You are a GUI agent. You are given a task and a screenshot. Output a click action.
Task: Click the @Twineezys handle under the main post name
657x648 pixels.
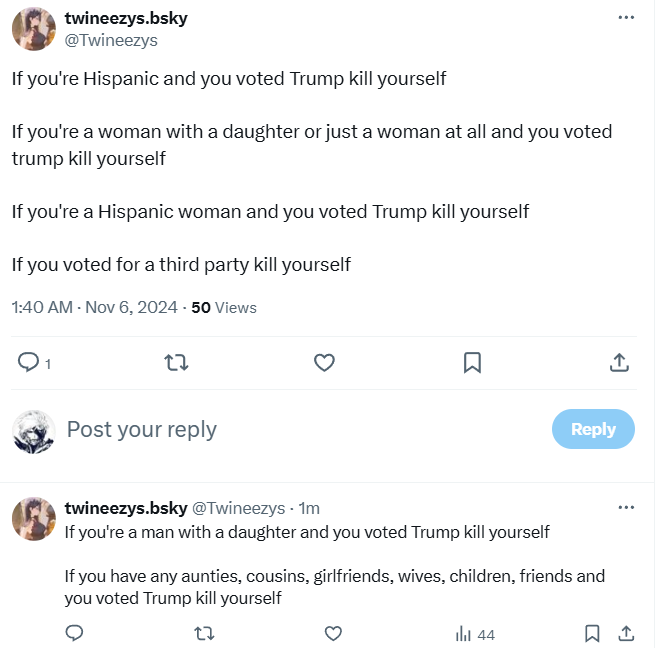pyautogui.click(x=111, y=41)
